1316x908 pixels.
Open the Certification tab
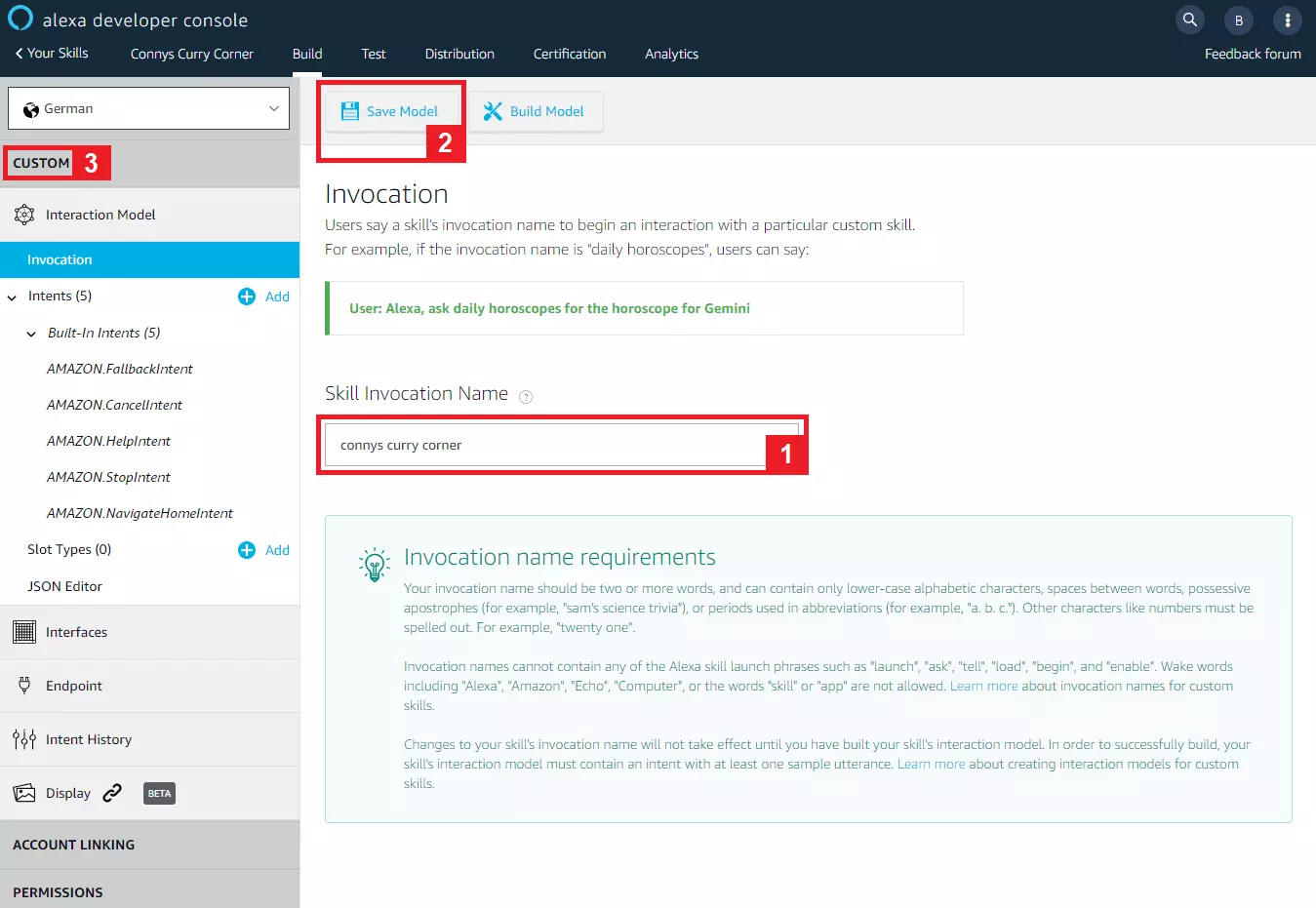click(570, 54)
